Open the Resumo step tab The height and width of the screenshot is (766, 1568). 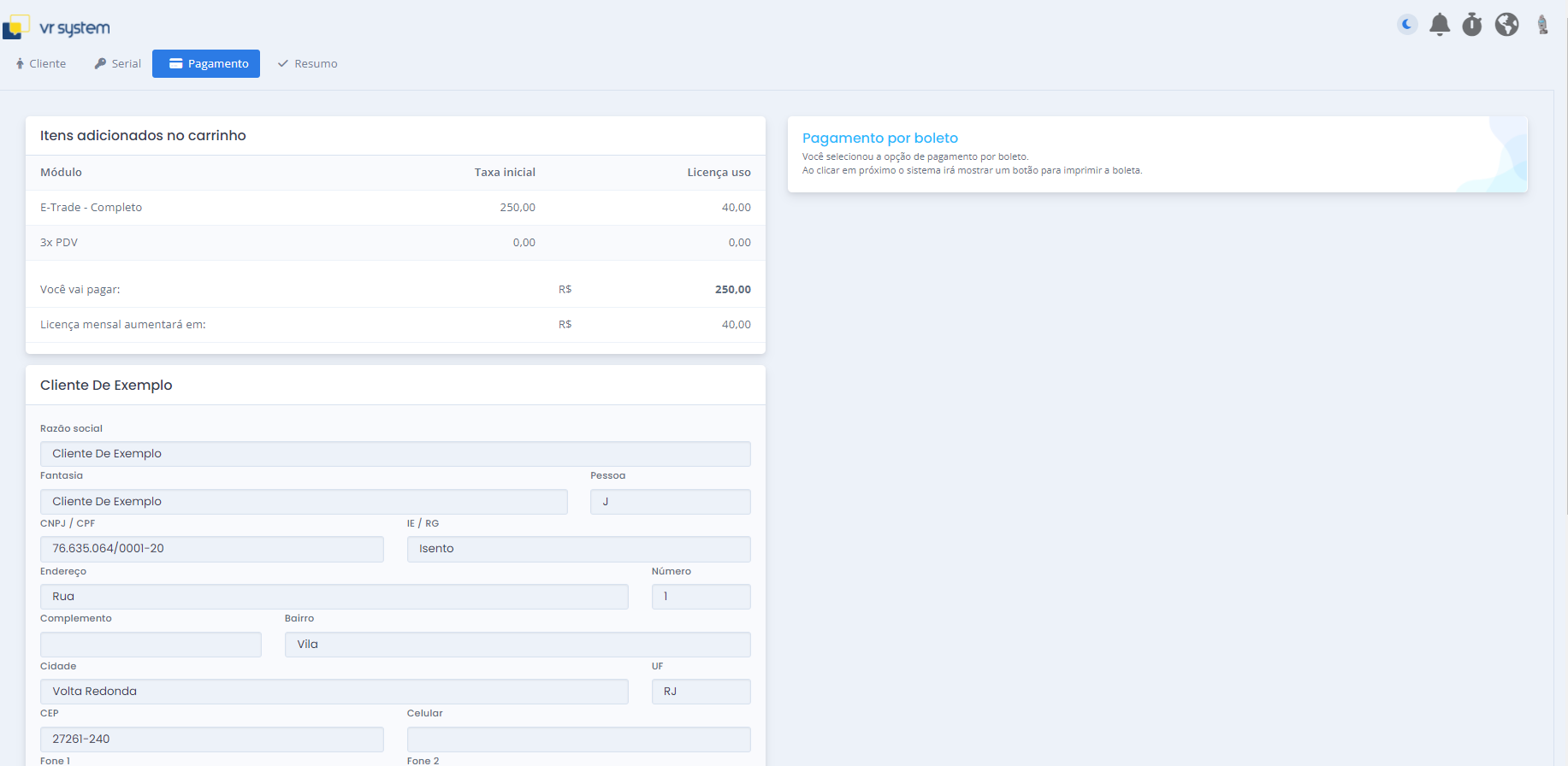click(308, 64)
